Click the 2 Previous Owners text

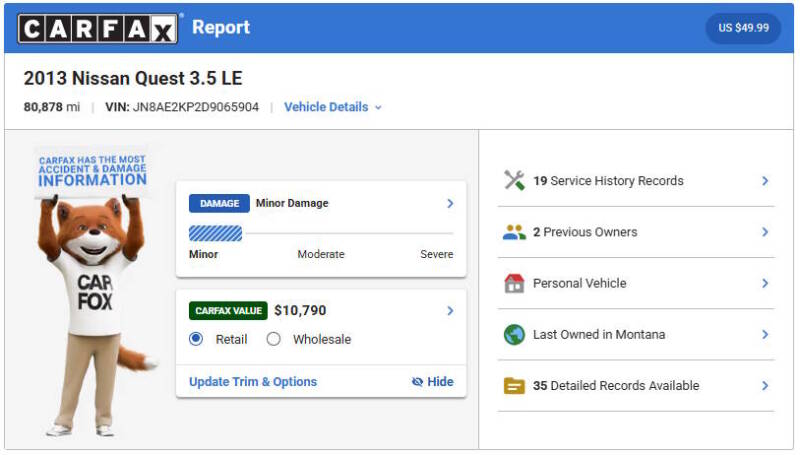coord(585,232)
